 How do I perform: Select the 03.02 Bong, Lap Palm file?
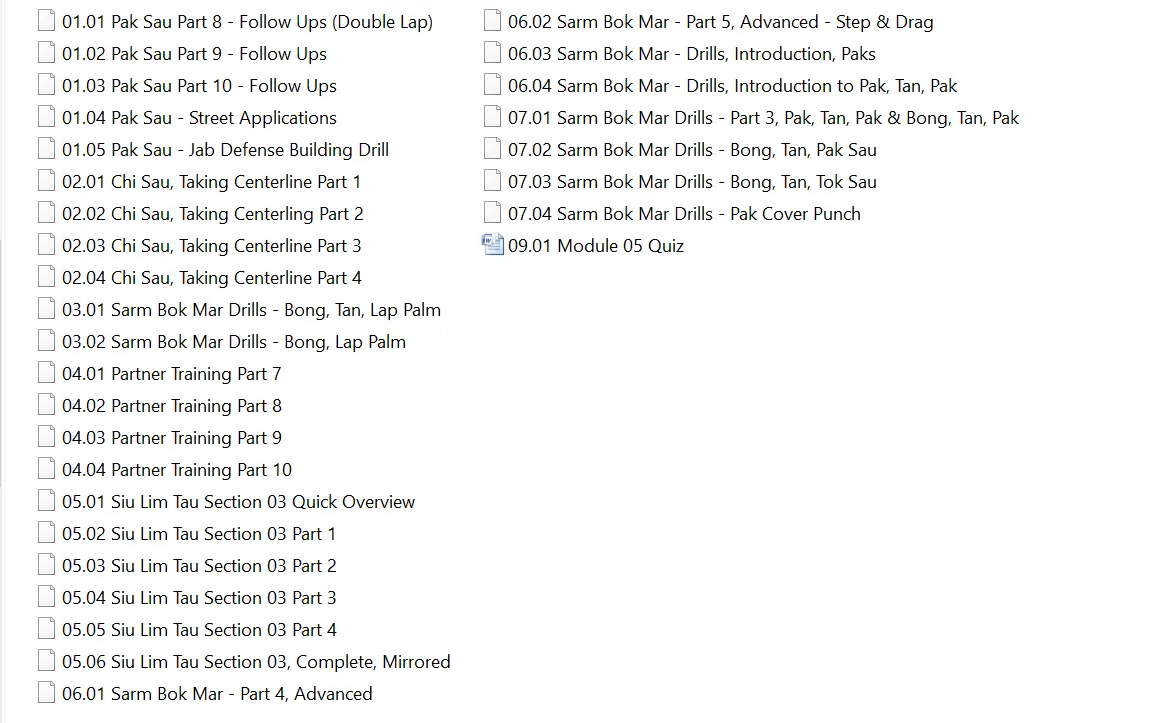coord(233,342)
